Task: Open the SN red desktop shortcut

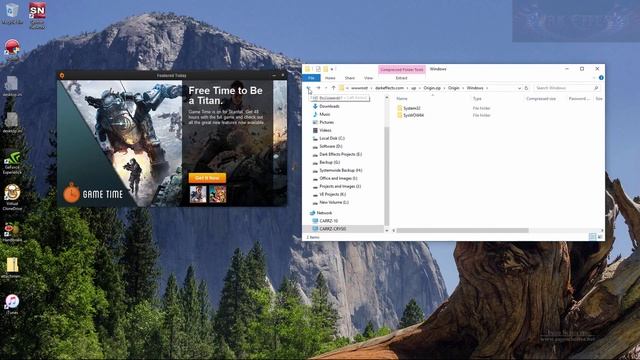Action: [x=37, y=15]
